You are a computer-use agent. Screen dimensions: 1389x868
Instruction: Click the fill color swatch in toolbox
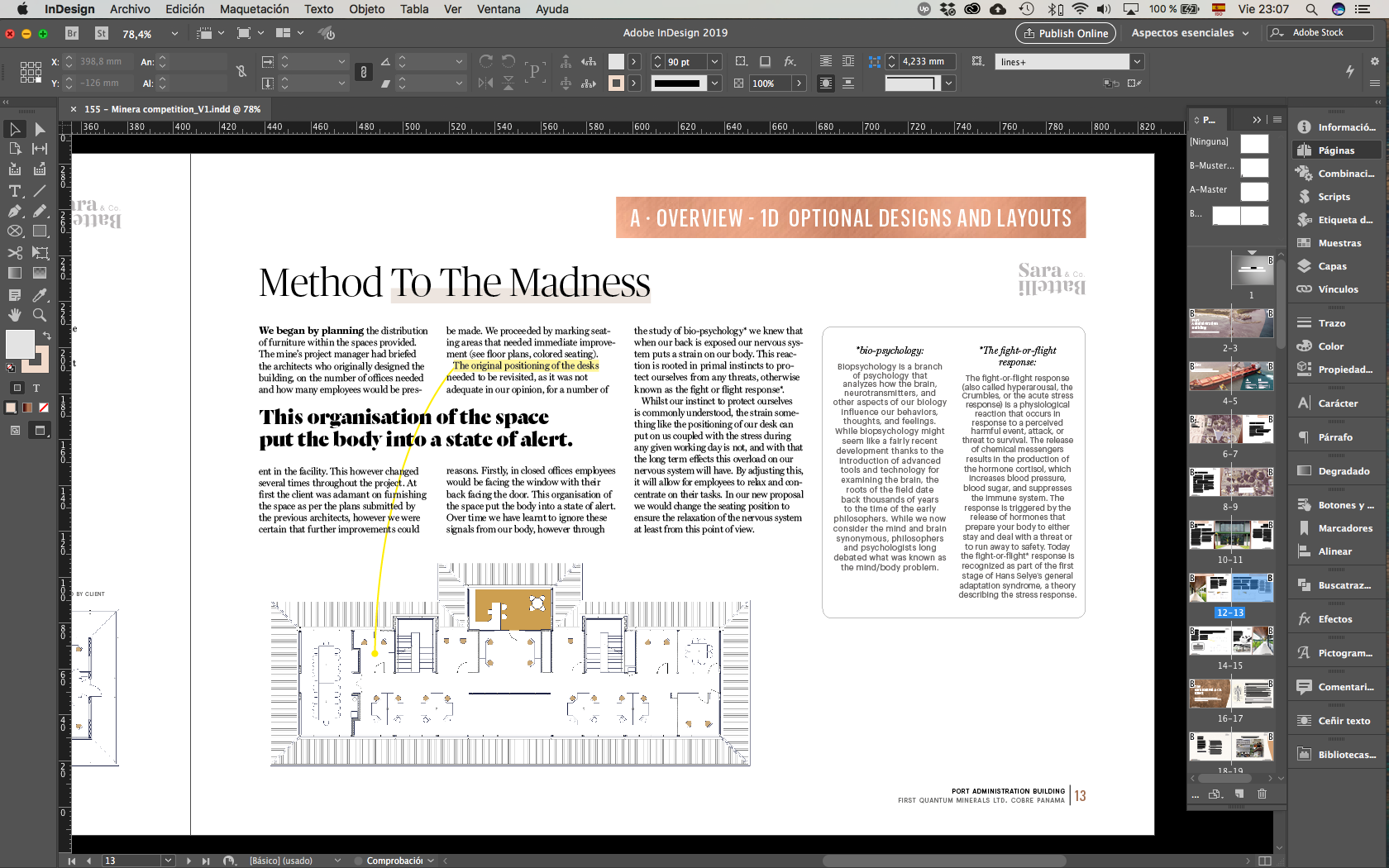pos(20,345)
